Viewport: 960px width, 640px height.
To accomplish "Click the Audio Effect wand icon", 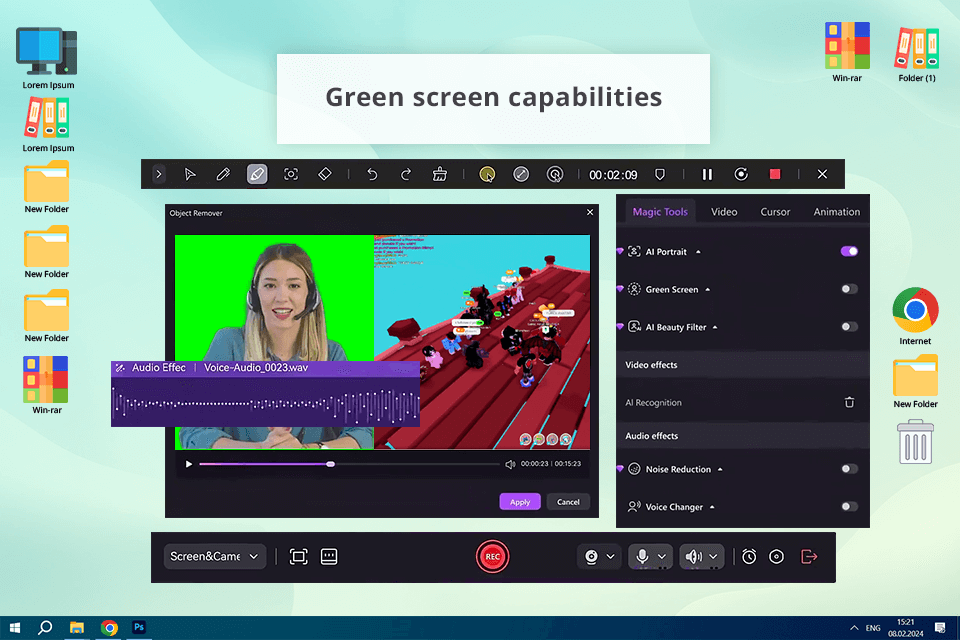I will tap(121, 368).
